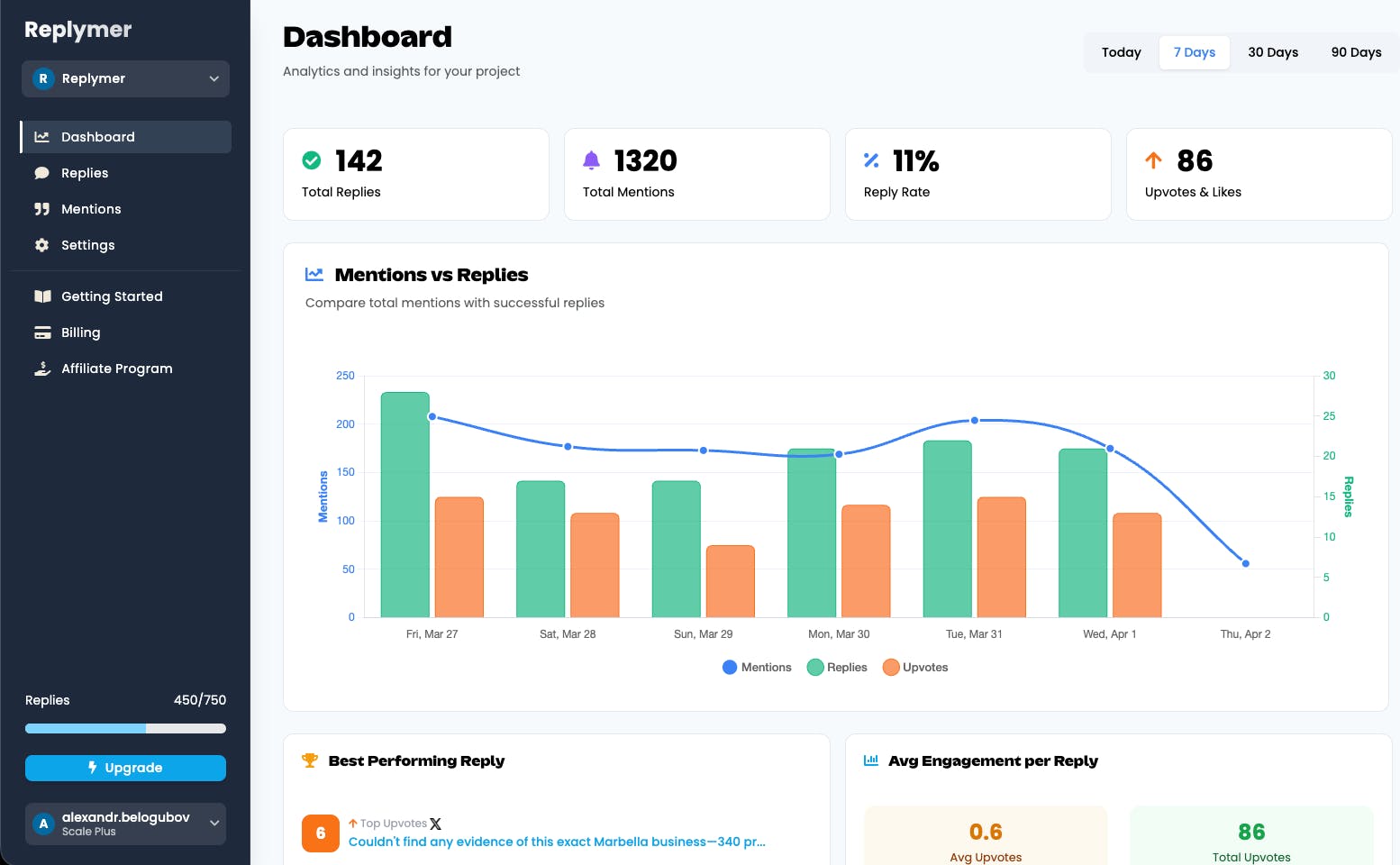The width and height of the screenshot is (1400, 865).
Task: Click the Dashboard chart icon in sidebar
Action: (x=41, y=137)
